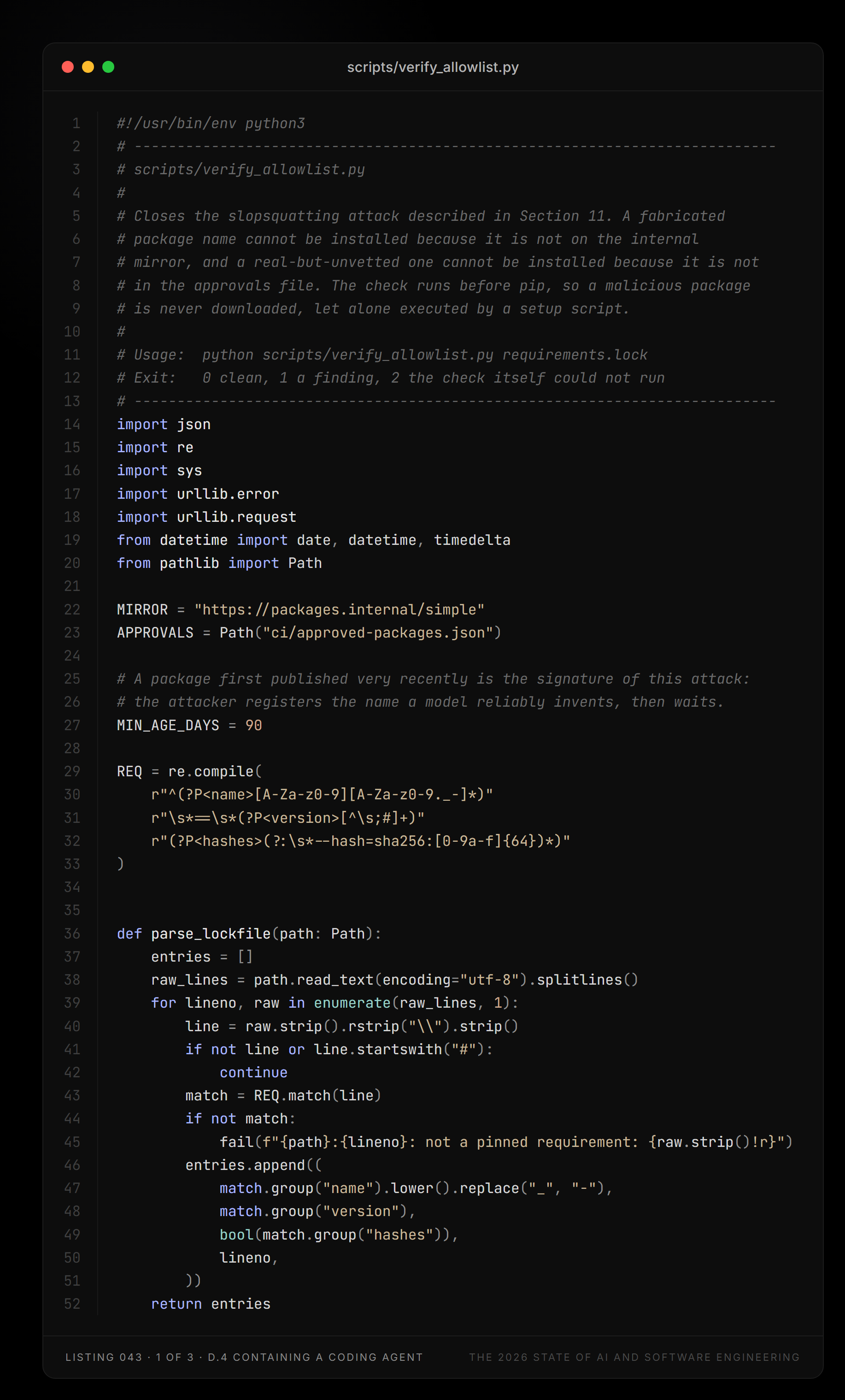The height and width of the screenshot is (1400, 845).
Task: Click the comment 'Closes the slopsquatting attack' line
Action: click(421, 216)
